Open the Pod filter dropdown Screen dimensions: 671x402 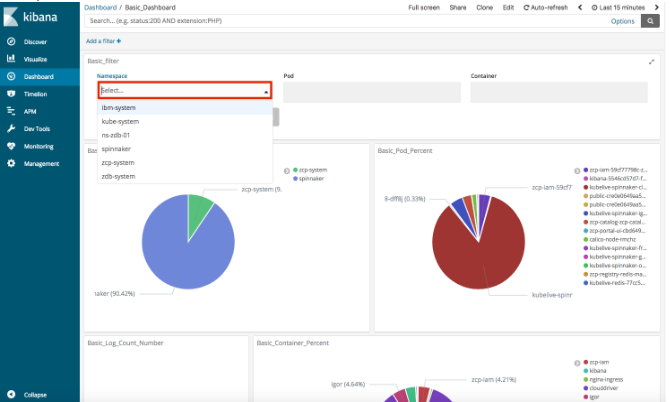[372, 92]
